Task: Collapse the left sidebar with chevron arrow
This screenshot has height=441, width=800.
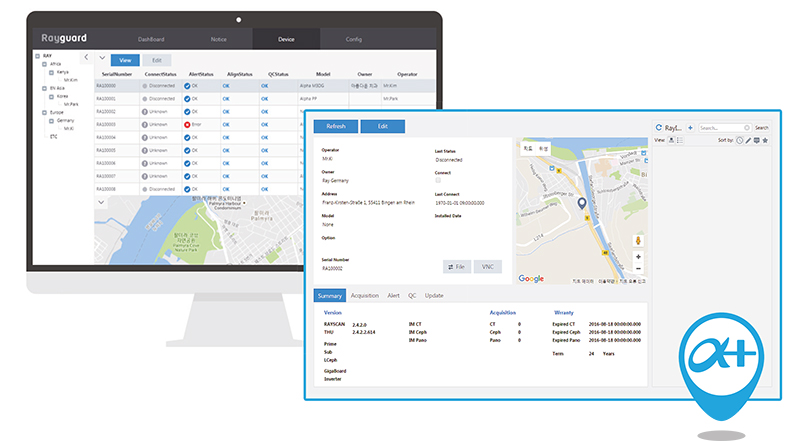Action: [x=85, y=58]
